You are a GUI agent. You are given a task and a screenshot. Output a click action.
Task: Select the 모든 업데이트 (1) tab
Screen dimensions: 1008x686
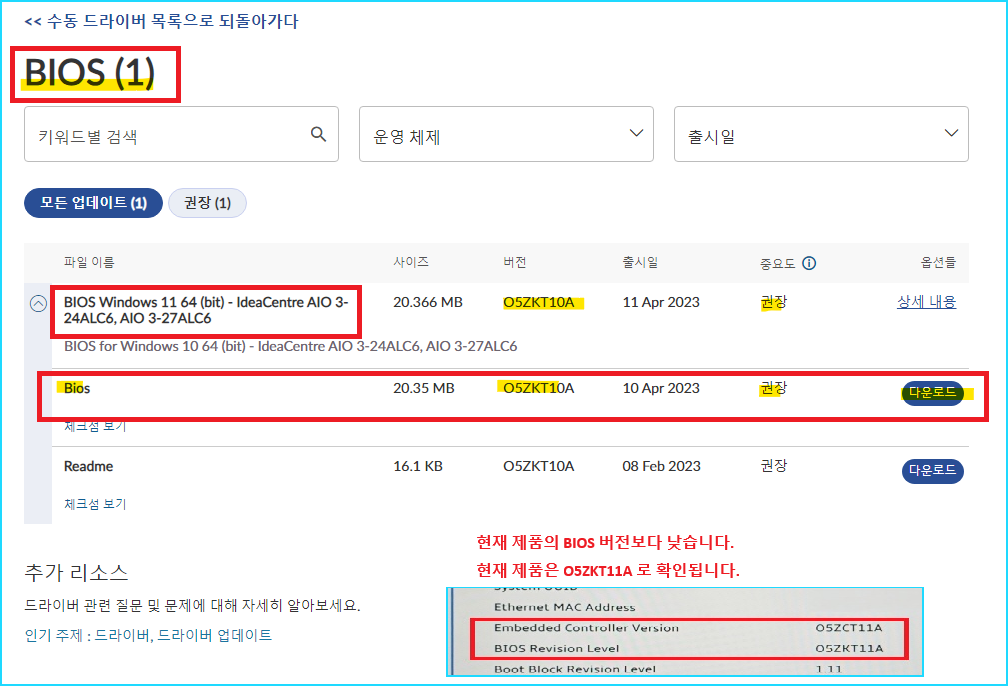[x=93, y=203]
